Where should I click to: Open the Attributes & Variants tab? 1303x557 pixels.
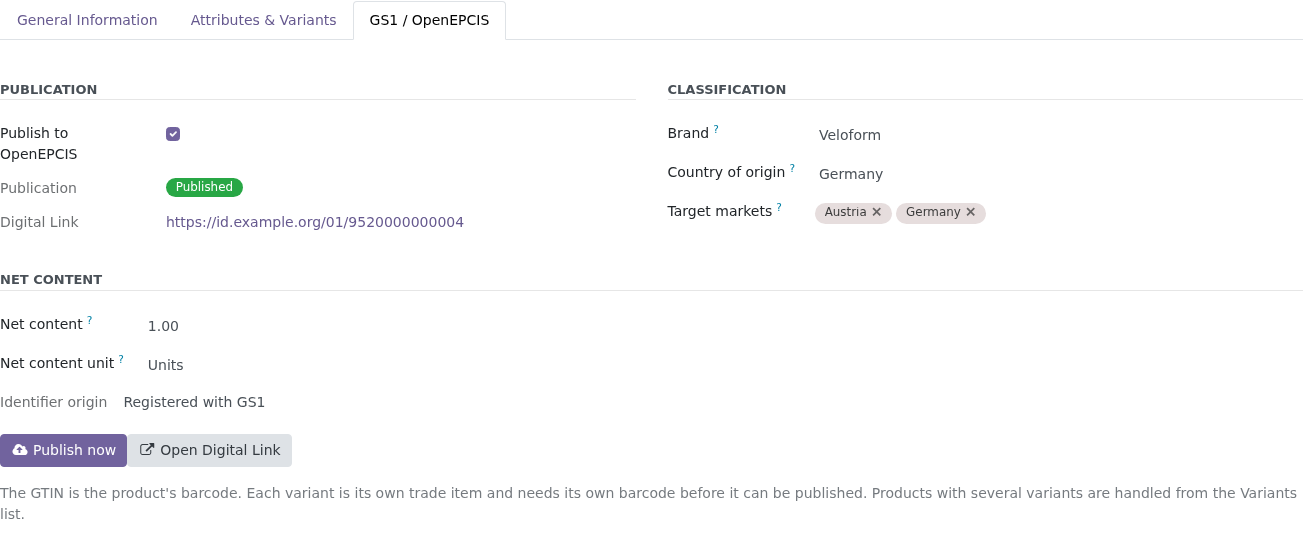click(x=263, y=20)
